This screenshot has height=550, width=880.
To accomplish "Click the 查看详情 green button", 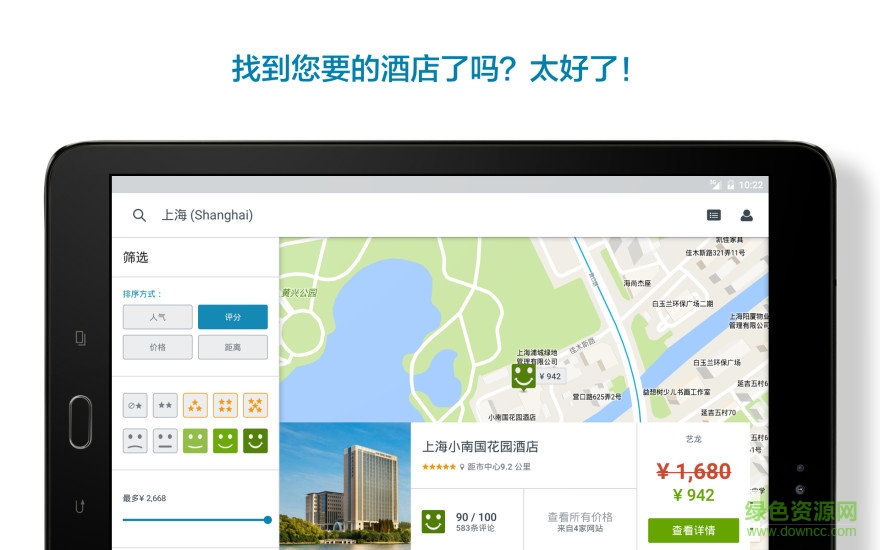I will [x=693, y=530].
